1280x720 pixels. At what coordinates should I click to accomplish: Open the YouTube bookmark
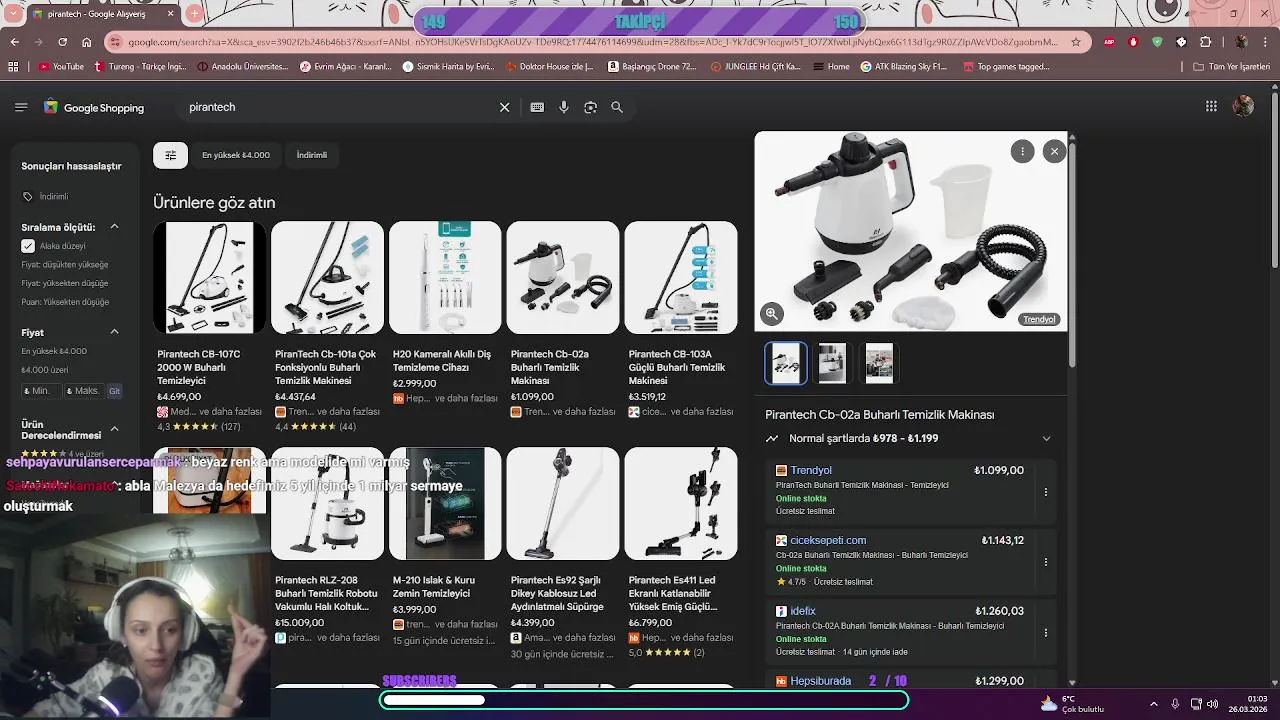click(x=61, y=67)
